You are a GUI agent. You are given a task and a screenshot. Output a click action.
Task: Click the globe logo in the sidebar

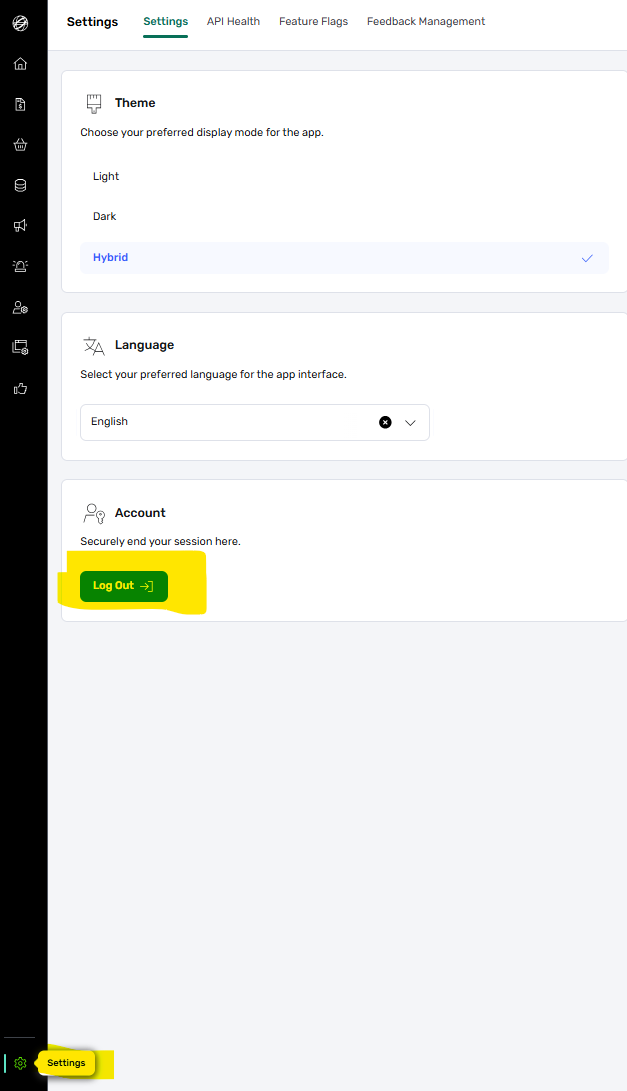[x=20, y=23]
